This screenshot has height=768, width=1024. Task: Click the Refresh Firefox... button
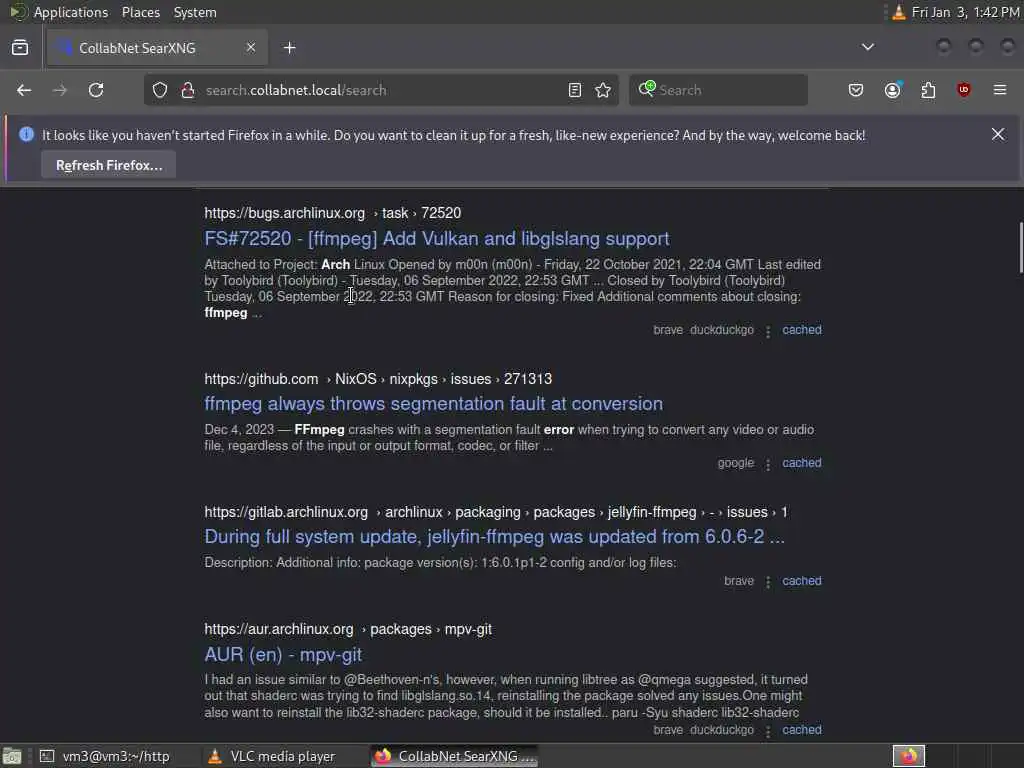click(x=108, y=165)
